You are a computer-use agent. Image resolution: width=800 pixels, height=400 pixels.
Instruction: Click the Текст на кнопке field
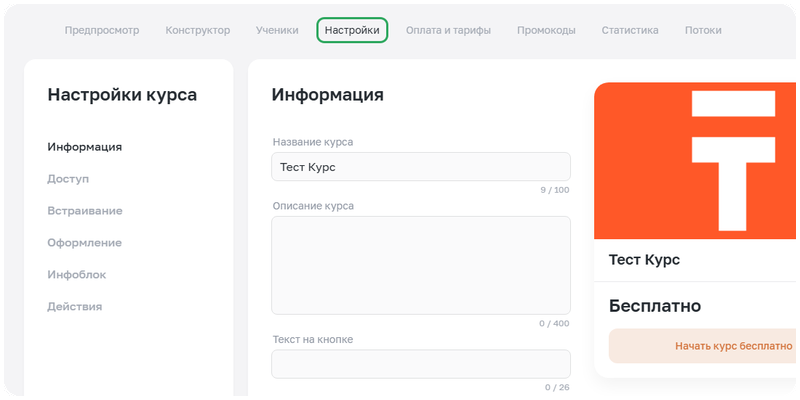pos(420,364)
